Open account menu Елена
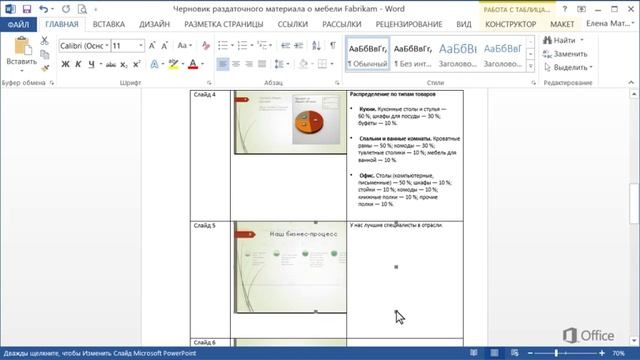Screen dimensions: 640x360 pos(610,24)
